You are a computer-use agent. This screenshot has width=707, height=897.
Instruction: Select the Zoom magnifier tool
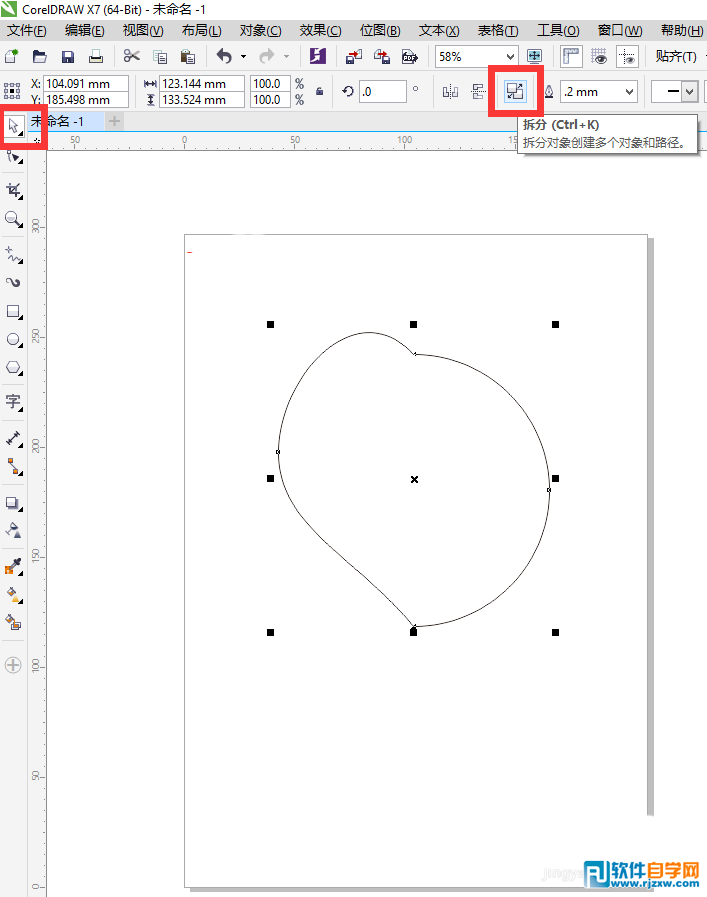[x=13, y=219]
